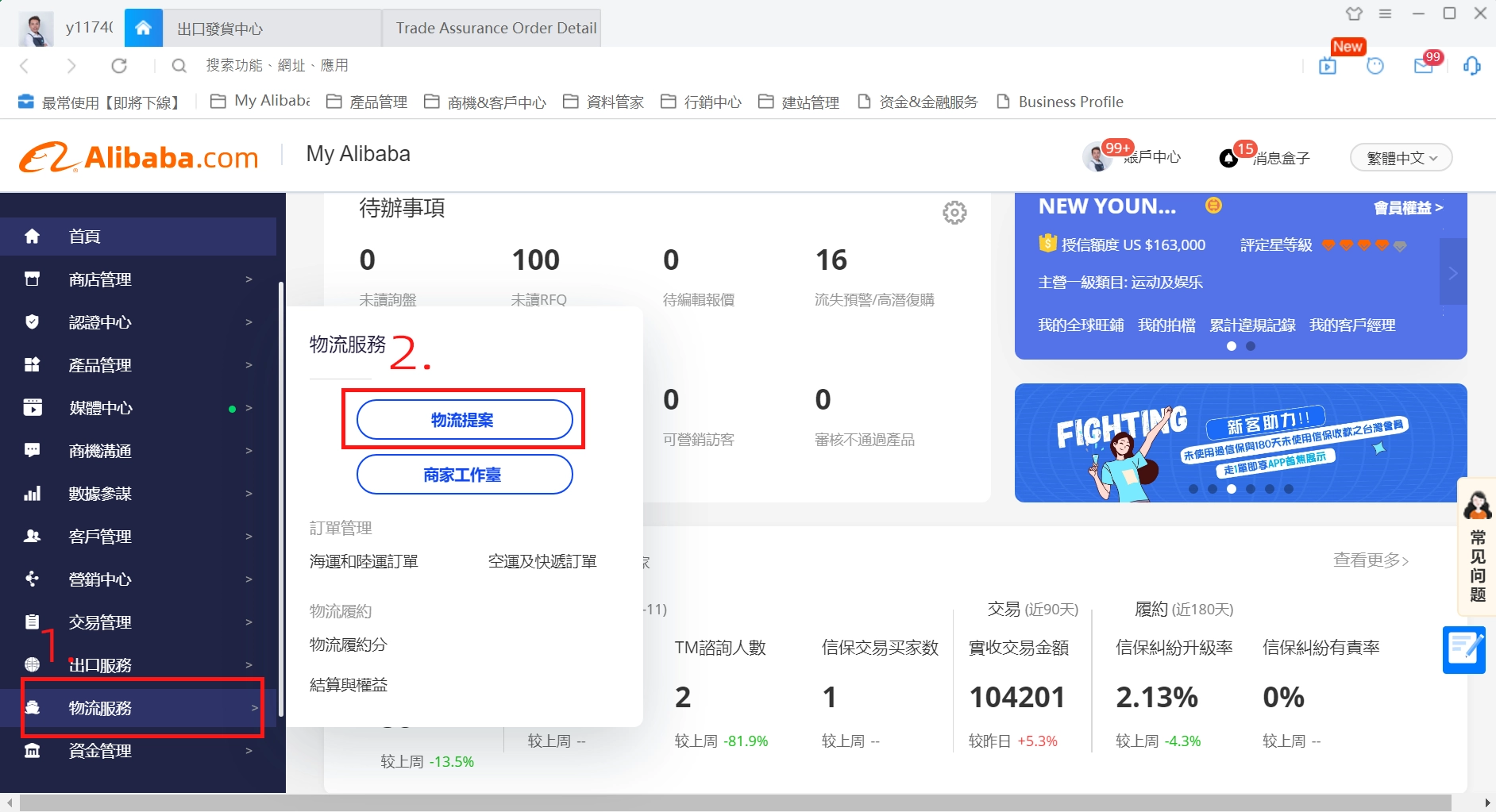Click the Alibaba.com logo

point(139,157)
